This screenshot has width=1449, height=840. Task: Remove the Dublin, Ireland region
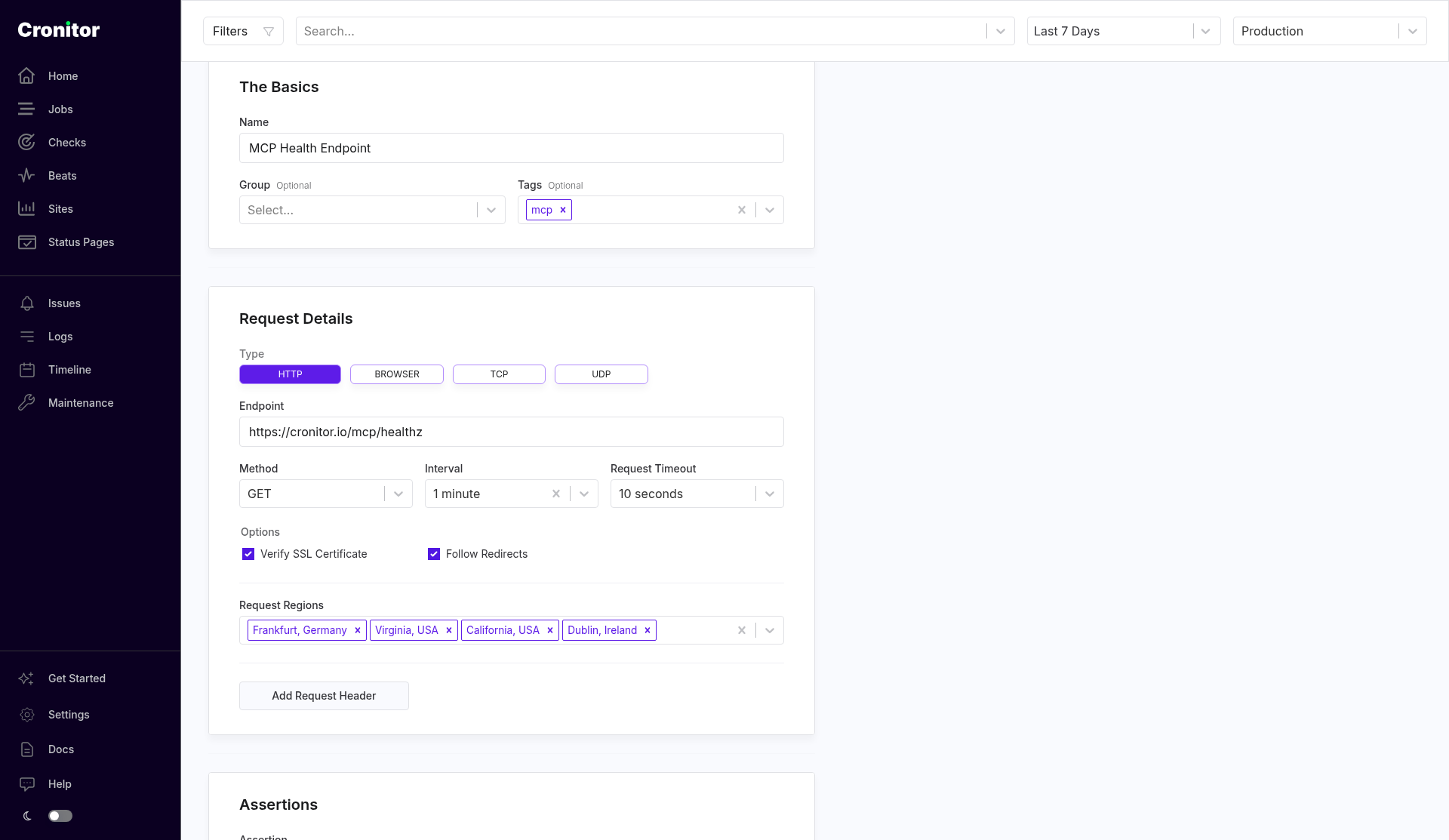[x=648, y=630]
